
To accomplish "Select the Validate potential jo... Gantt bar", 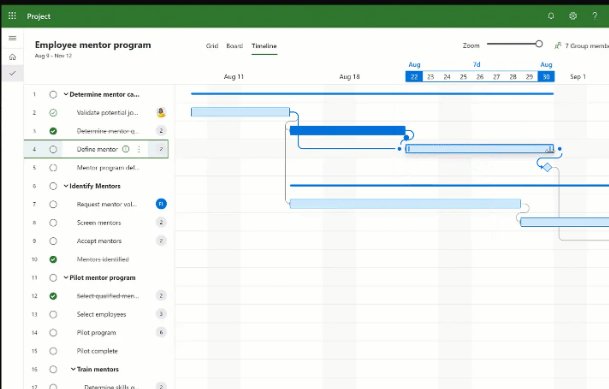I will [x=240, y=112].
